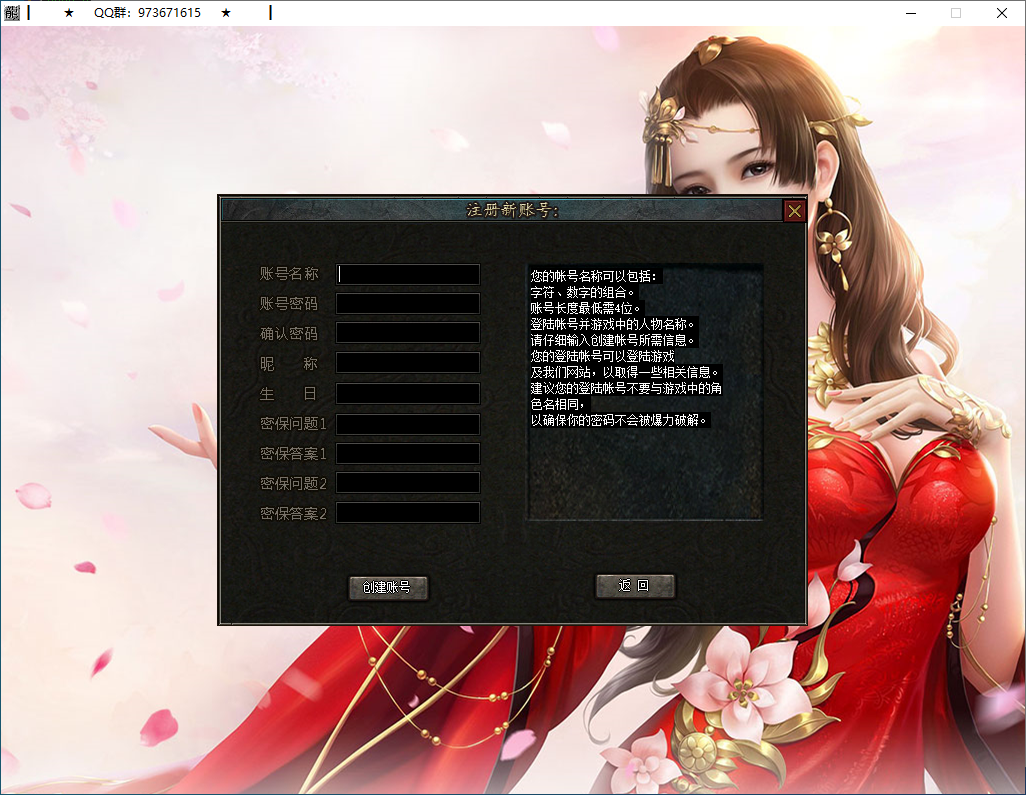The image size is (1026, 795).
Task: Click the 账号名称 label text
Action: (290, 273)
